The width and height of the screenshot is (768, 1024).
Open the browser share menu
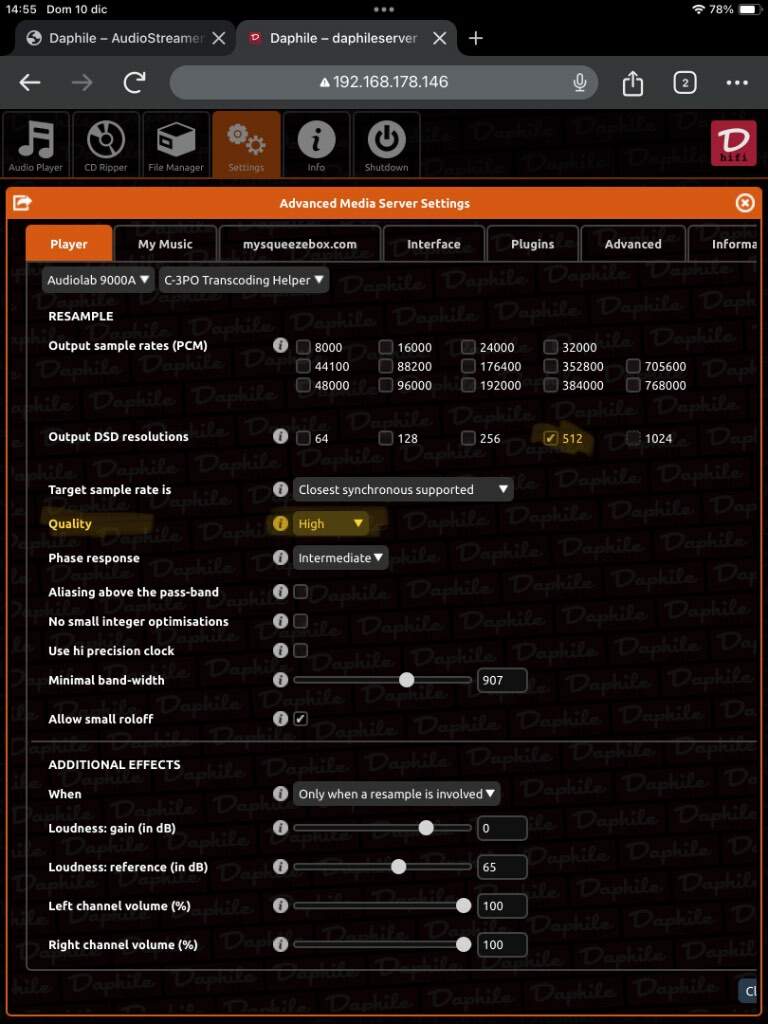(x=632, y=82)
